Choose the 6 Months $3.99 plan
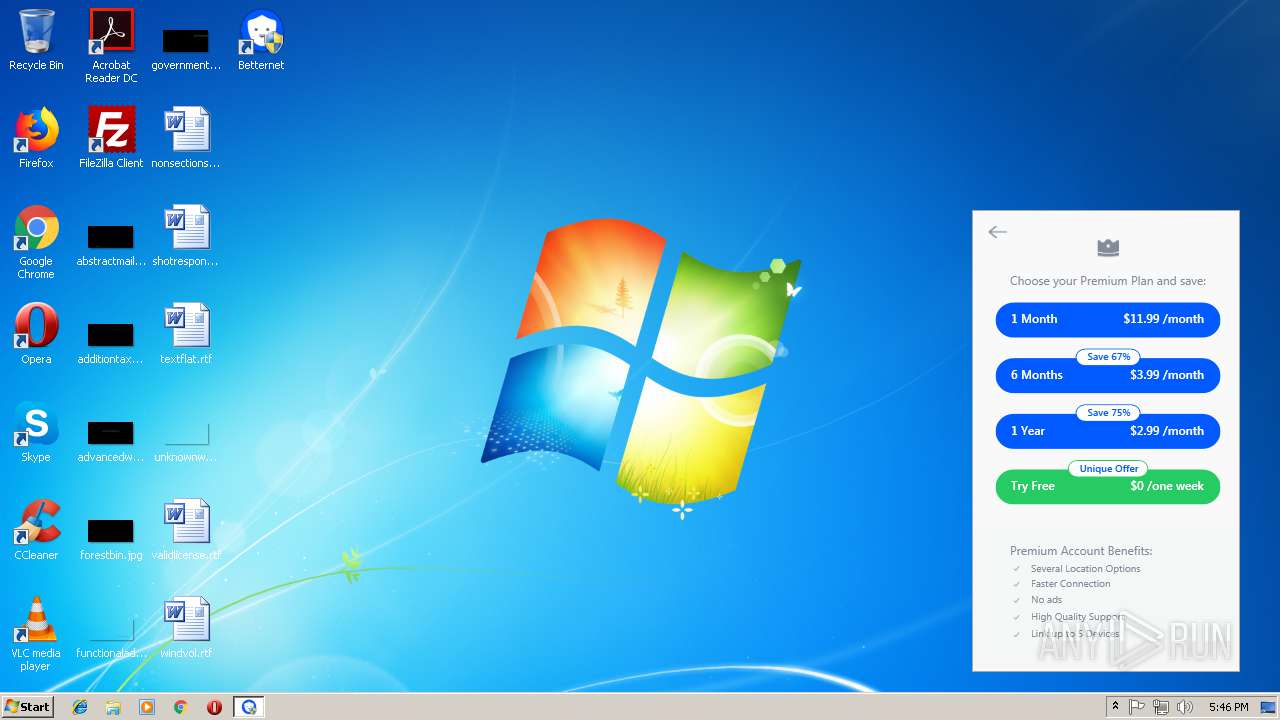This screenshot has height=720, width=1280. (1108, 375)
